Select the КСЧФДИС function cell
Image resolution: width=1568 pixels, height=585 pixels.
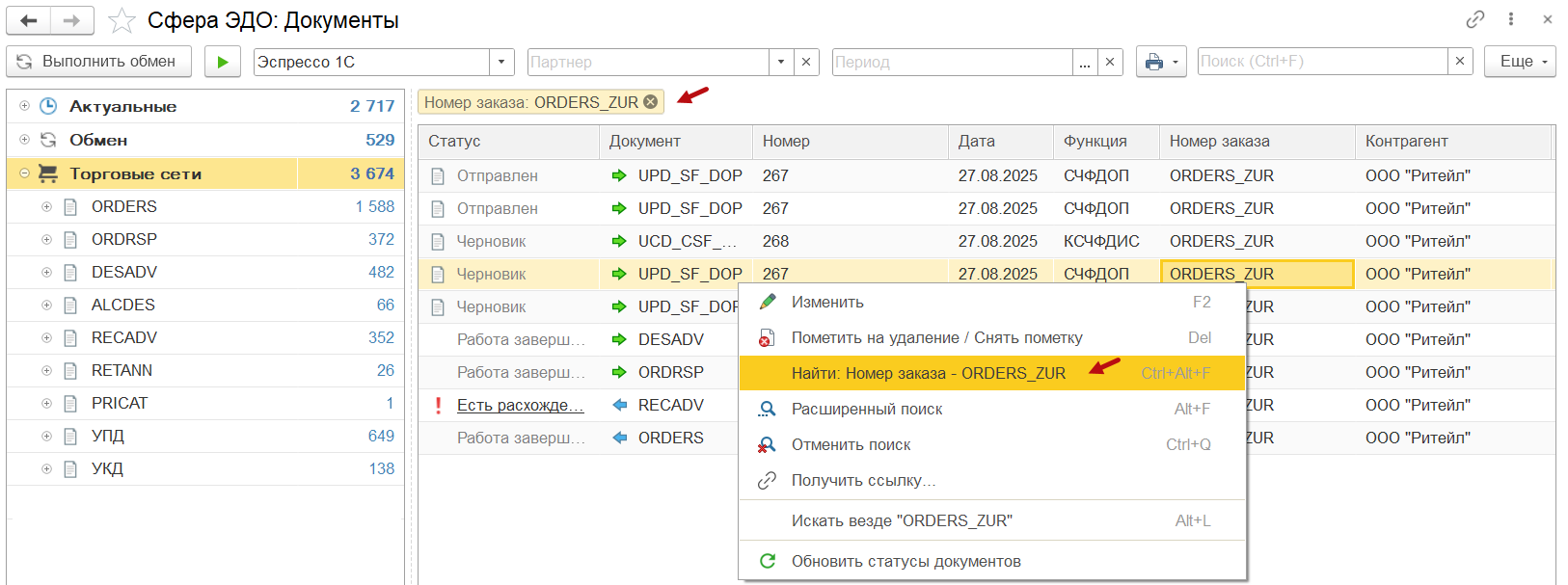click(x=1106, y=241)
